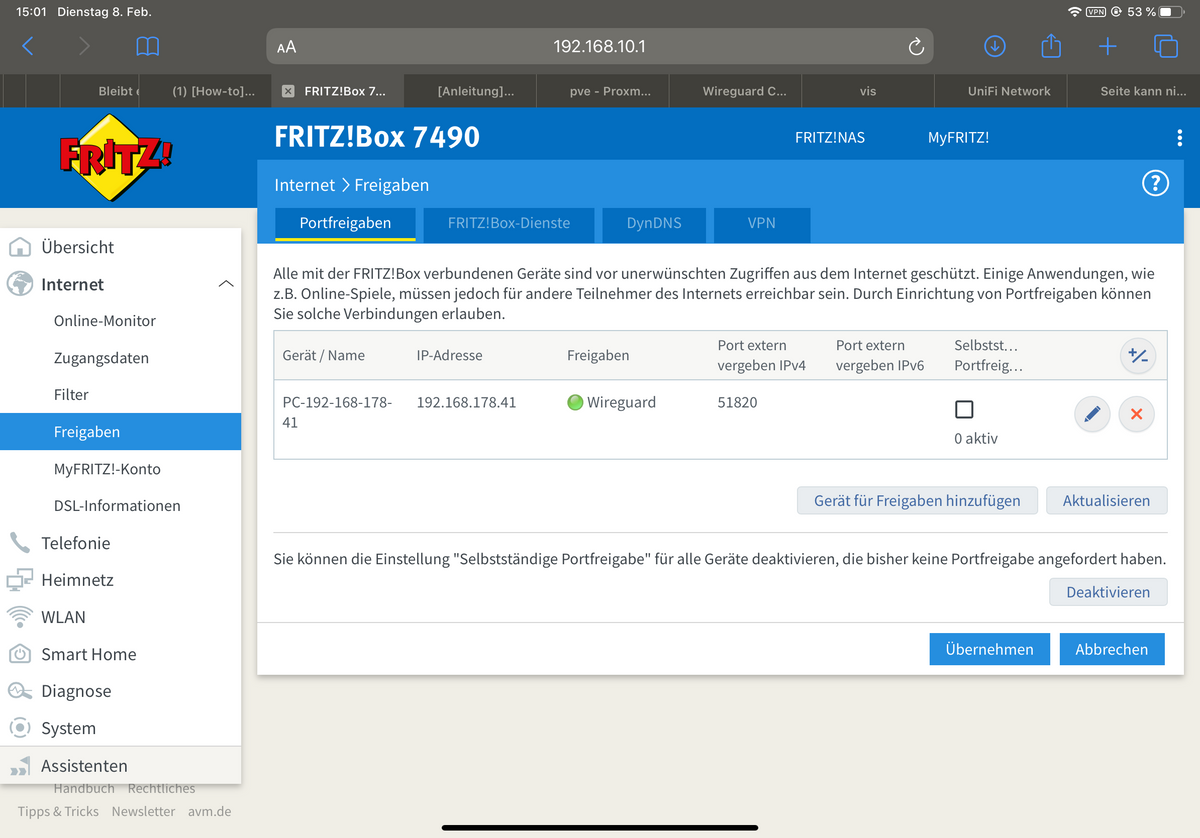1200x838 pixels.
Task: Click the 51820 port value
Action: (x=737, y=403)
